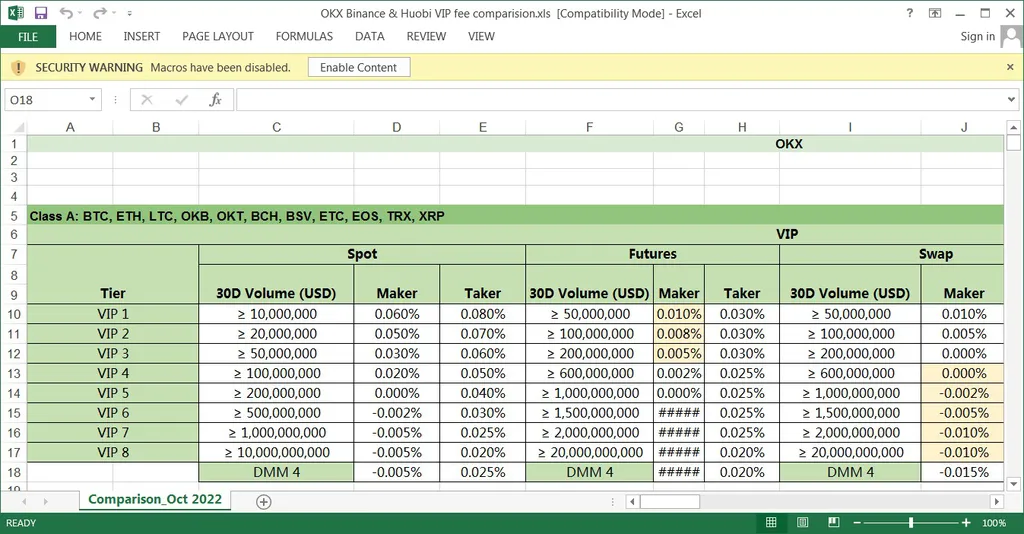Click the Undo arrow icon
This screenshot has height=534, width=1024.
(x=66, y=13)
